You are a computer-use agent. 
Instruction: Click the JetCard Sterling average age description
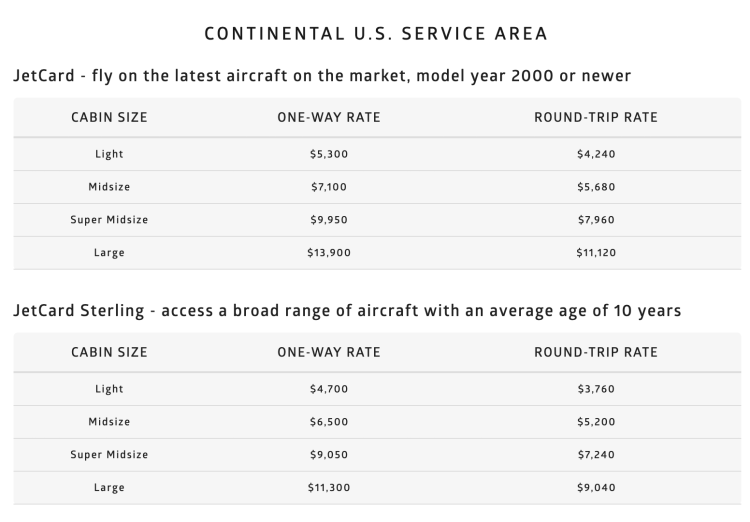pyautogui.click(x=347, y=311)
